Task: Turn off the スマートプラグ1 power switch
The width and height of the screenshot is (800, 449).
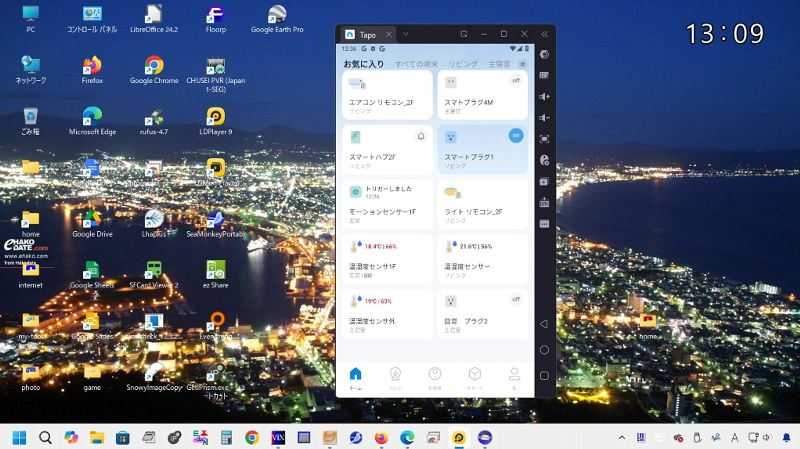Action: click(516, 135)
